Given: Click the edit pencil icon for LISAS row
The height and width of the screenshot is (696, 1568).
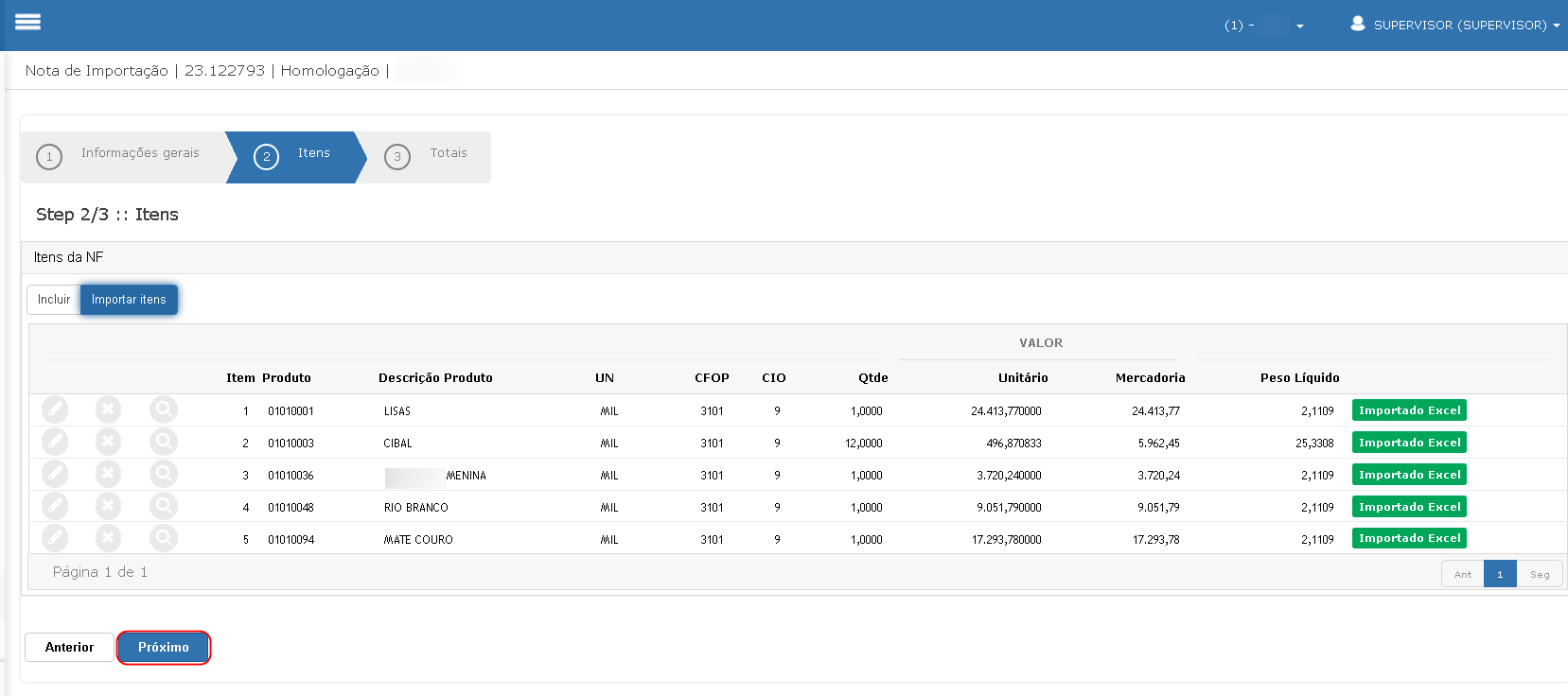Looking at the screenshot, I should [x=55, y=409].
